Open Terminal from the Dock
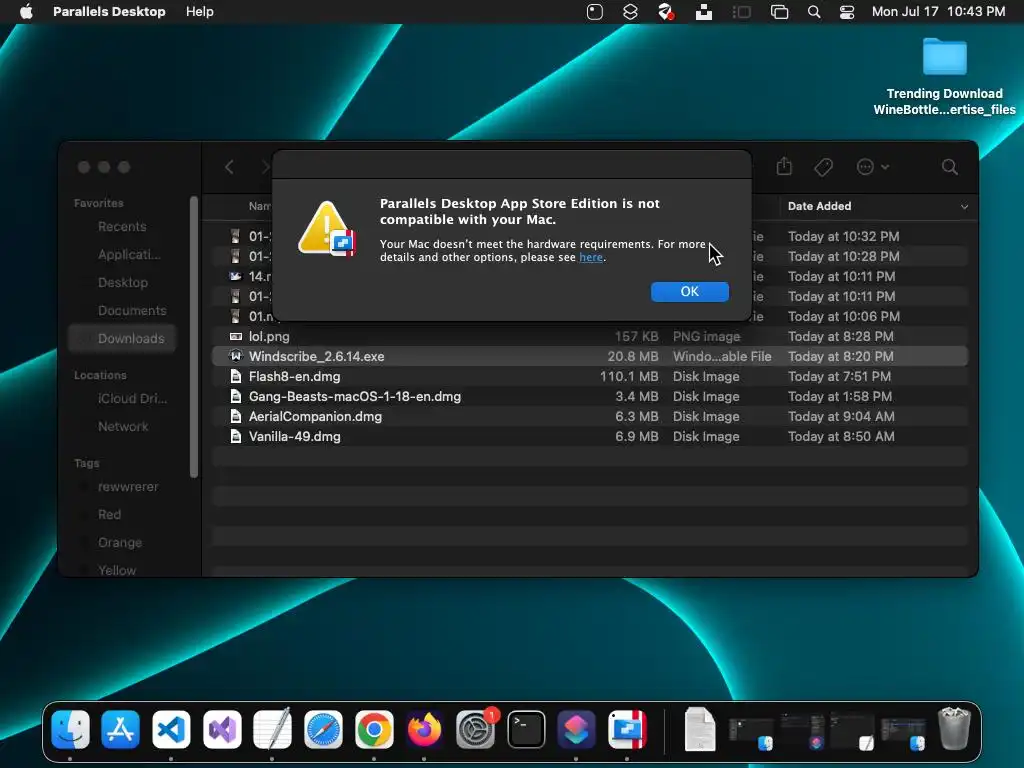The width and height of the screenshot is (1024, 768). click(526, 729)
